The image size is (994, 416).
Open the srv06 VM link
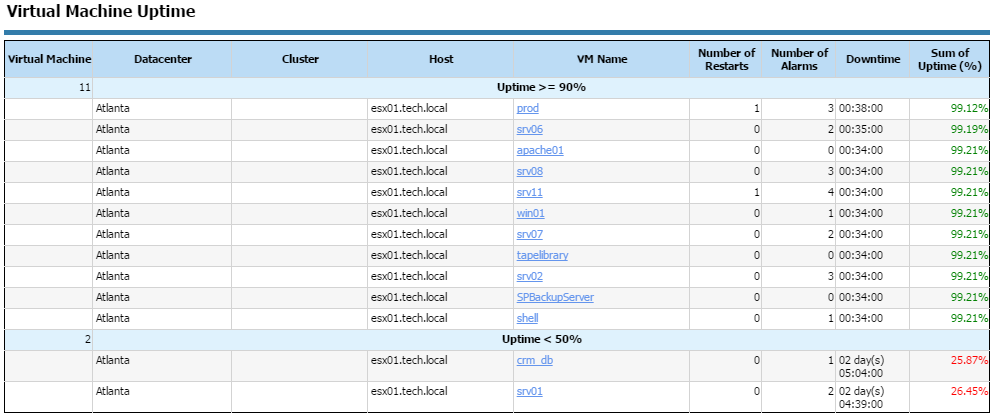[x=529, y=129]
